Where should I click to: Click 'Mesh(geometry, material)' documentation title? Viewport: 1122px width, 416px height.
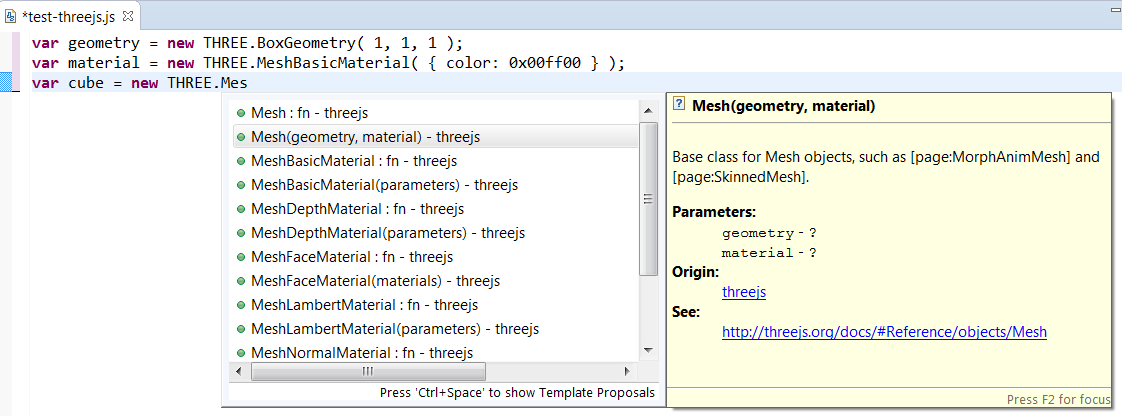pos(784,107)
